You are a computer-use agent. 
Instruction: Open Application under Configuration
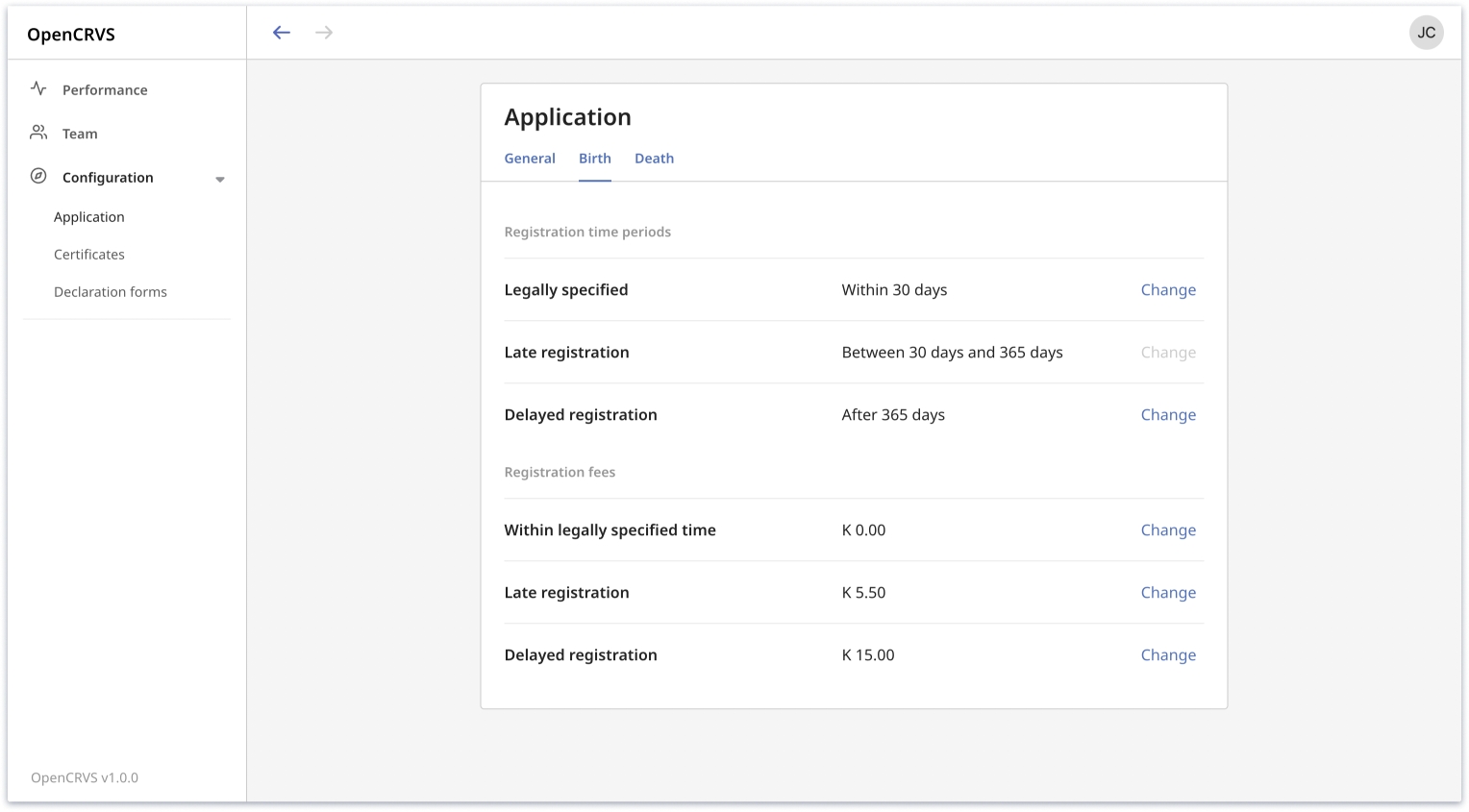[89, 217]
